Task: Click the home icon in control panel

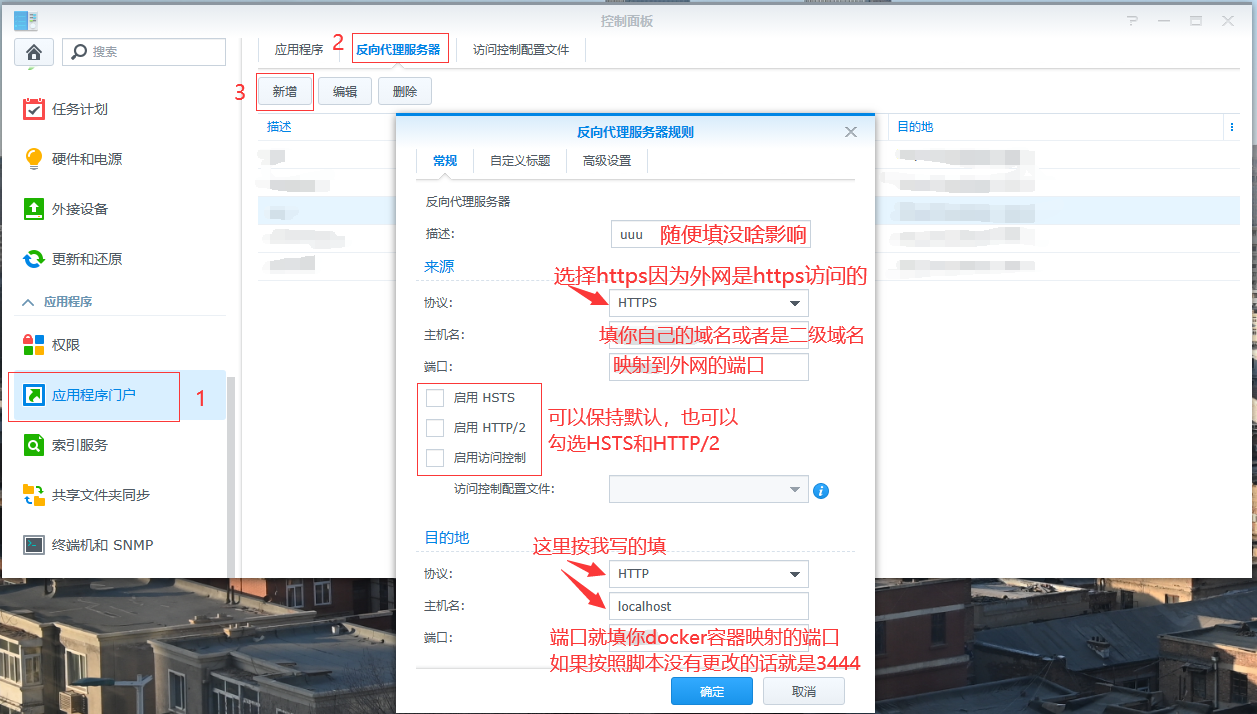Action: 34,52
